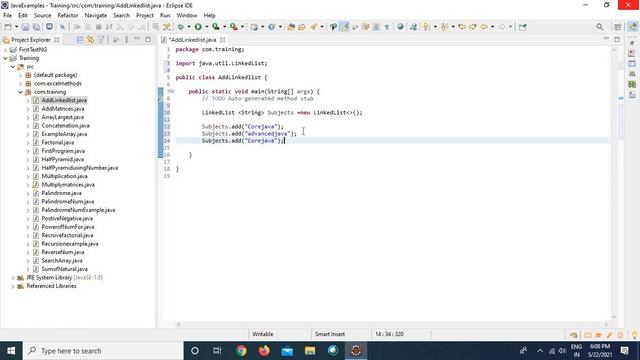Expand the FirstTestNG project node
640x360 pixels.
coord(5,50)
